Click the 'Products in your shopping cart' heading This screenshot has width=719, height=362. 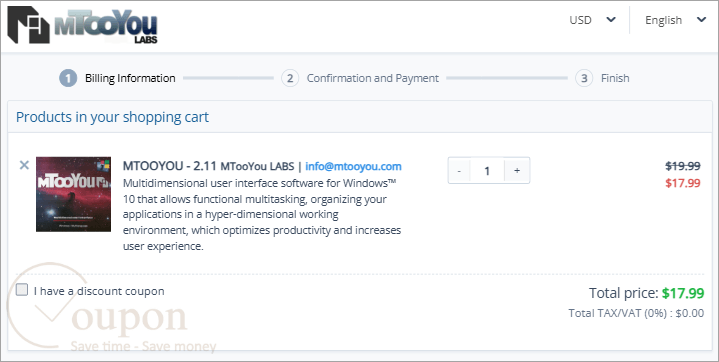point(112,117)
